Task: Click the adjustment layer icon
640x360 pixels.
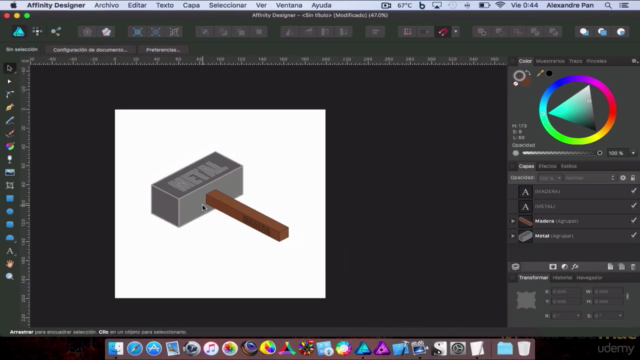Action: pyautogui.click(x=564, y=267)
